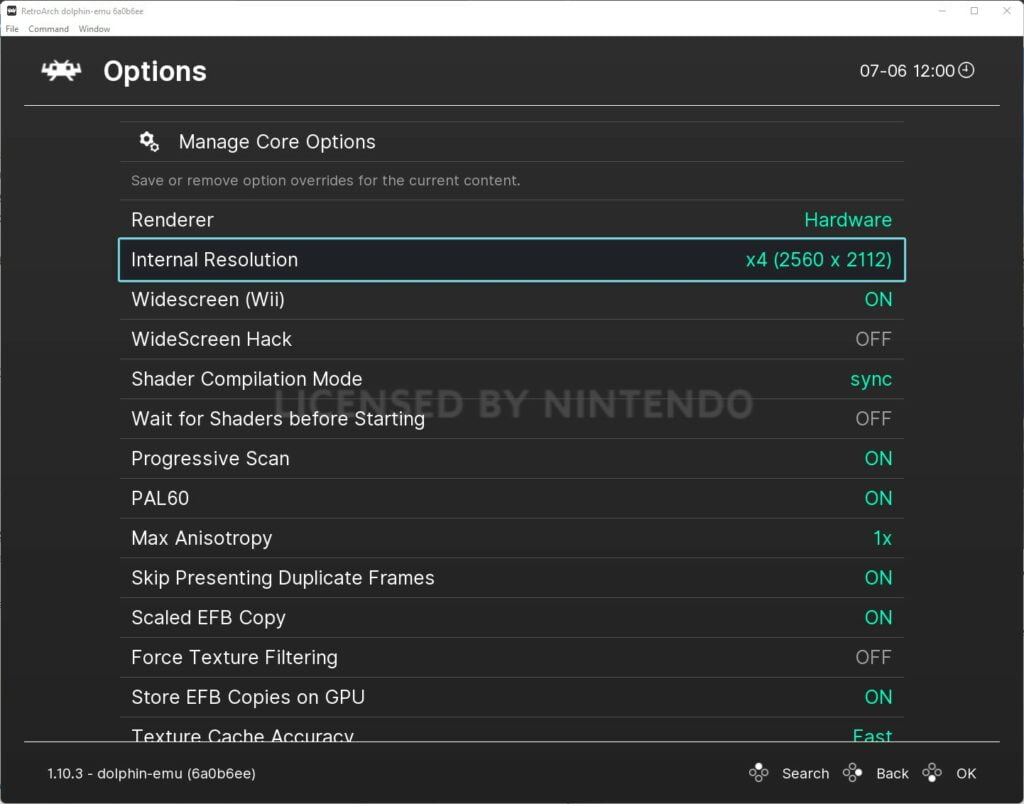Toggle Skip Presenting Duplicate Frames ON value
This screenshot has height=804, width=1024.
(878, 578)
